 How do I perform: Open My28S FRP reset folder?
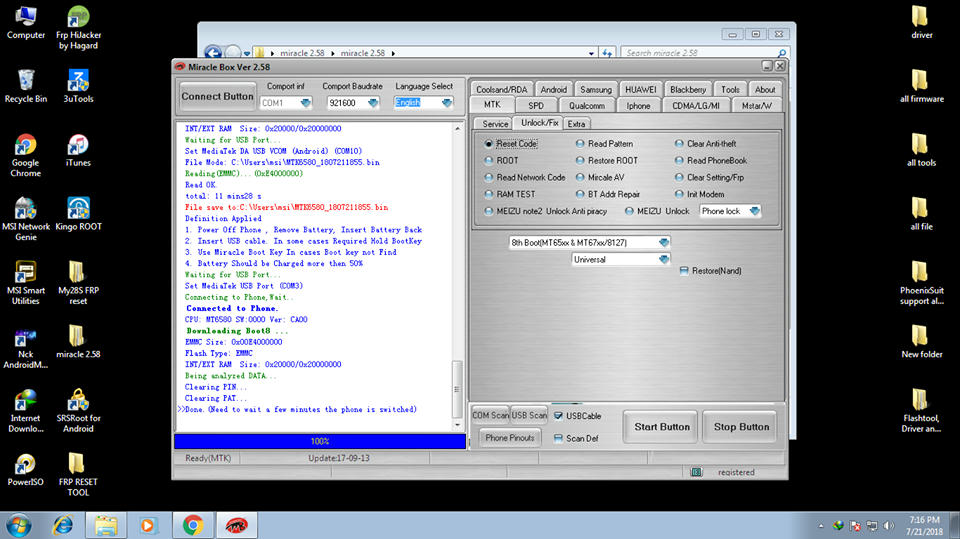click(78, 283)
